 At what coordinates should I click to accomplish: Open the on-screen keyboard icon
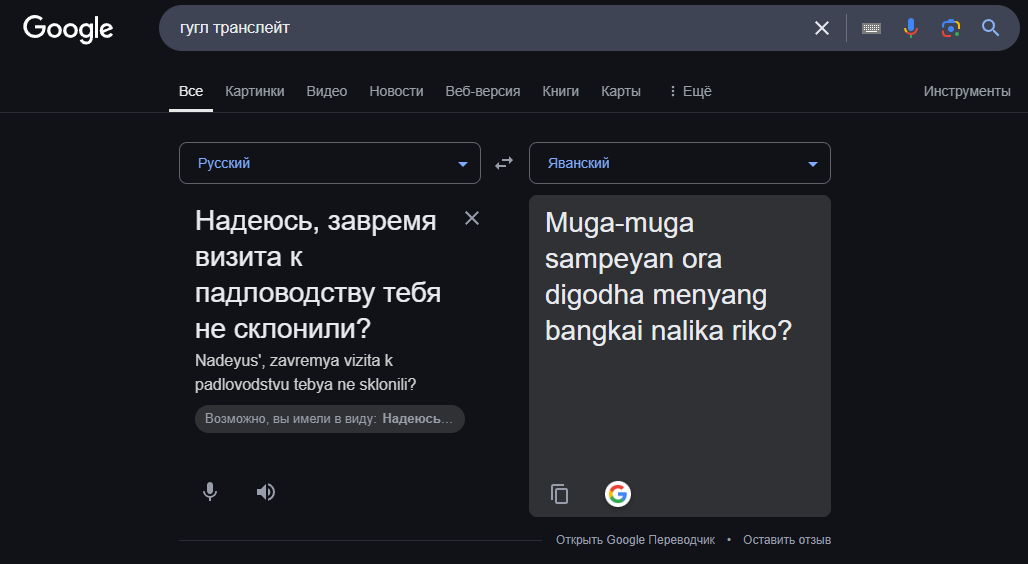point(871,28)
